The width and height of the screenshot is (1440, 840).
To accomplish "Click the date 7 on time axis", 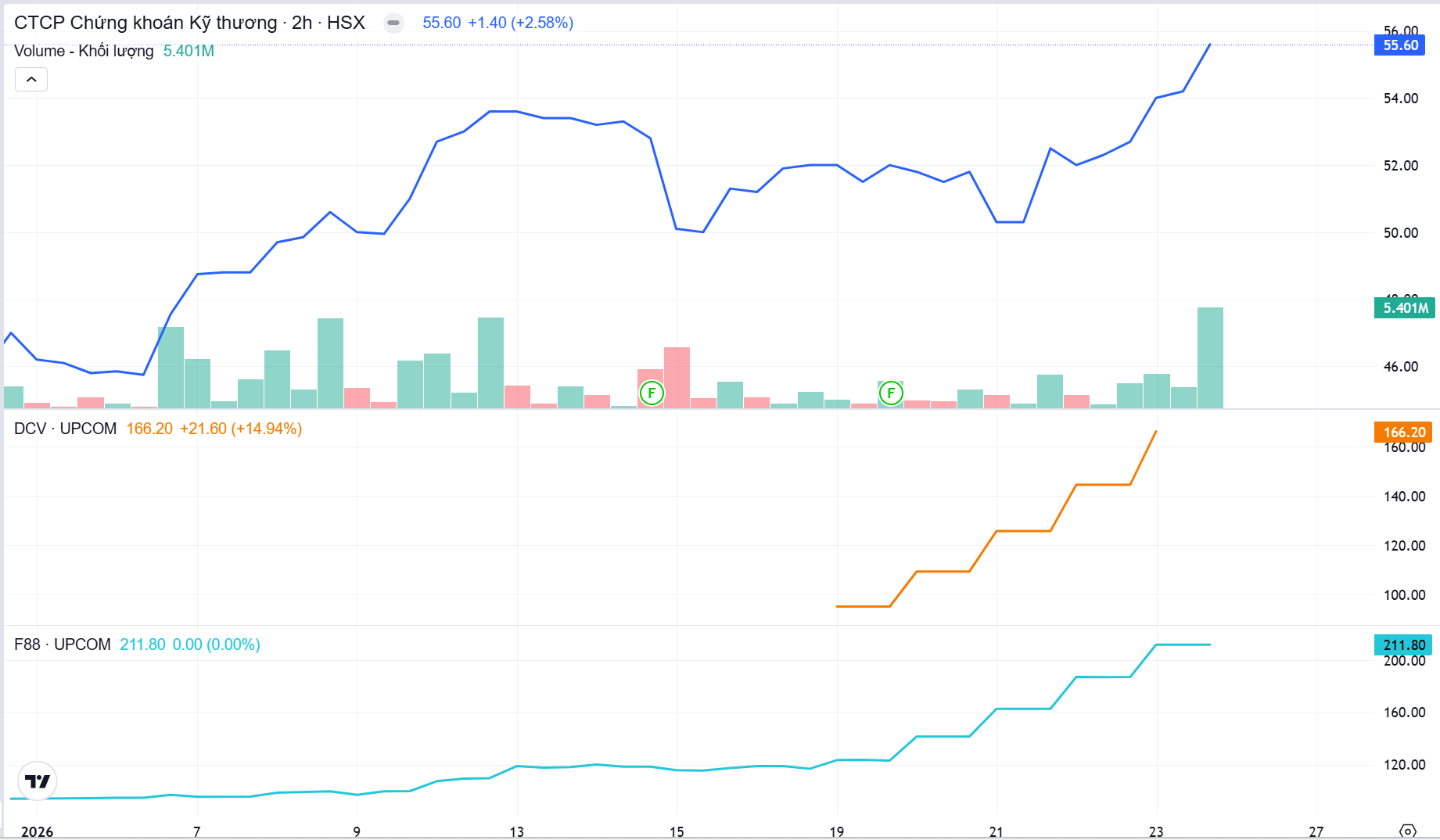I will (197, 831).
